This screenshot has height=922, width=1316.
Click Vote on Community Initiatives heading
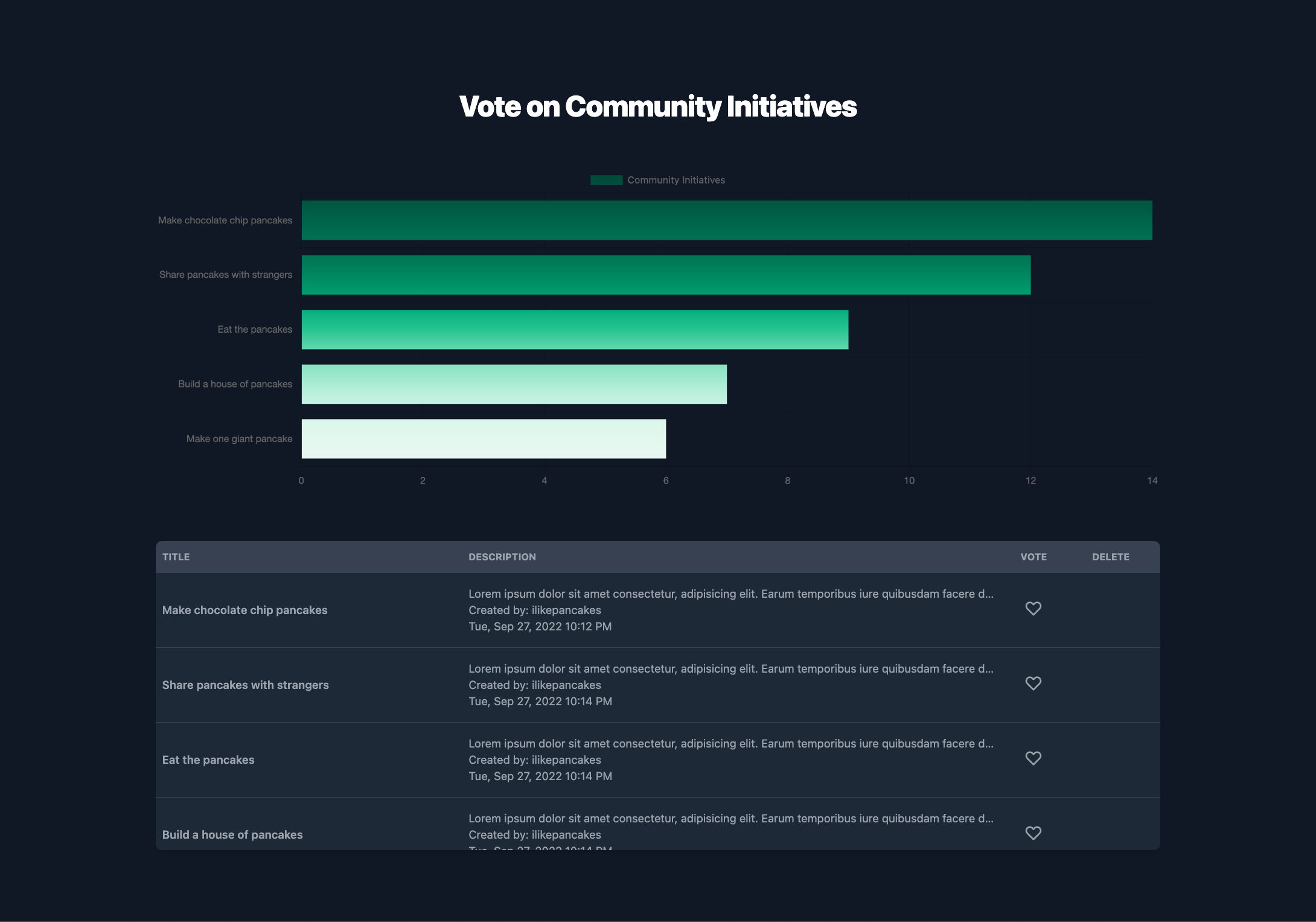click(657, 107)
